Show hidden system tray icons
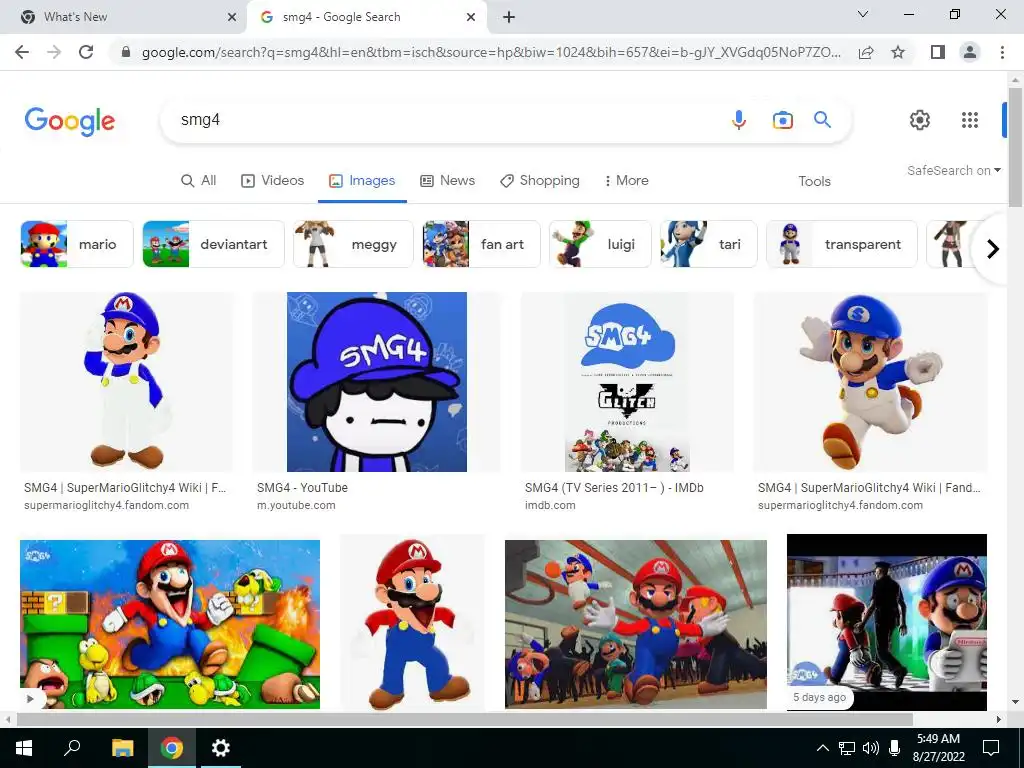The width and height of the screenshot is (1024, 768). (823, 748)
